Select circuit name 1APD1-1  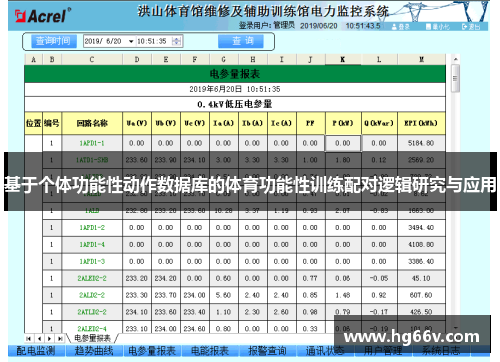click(92, 143)
